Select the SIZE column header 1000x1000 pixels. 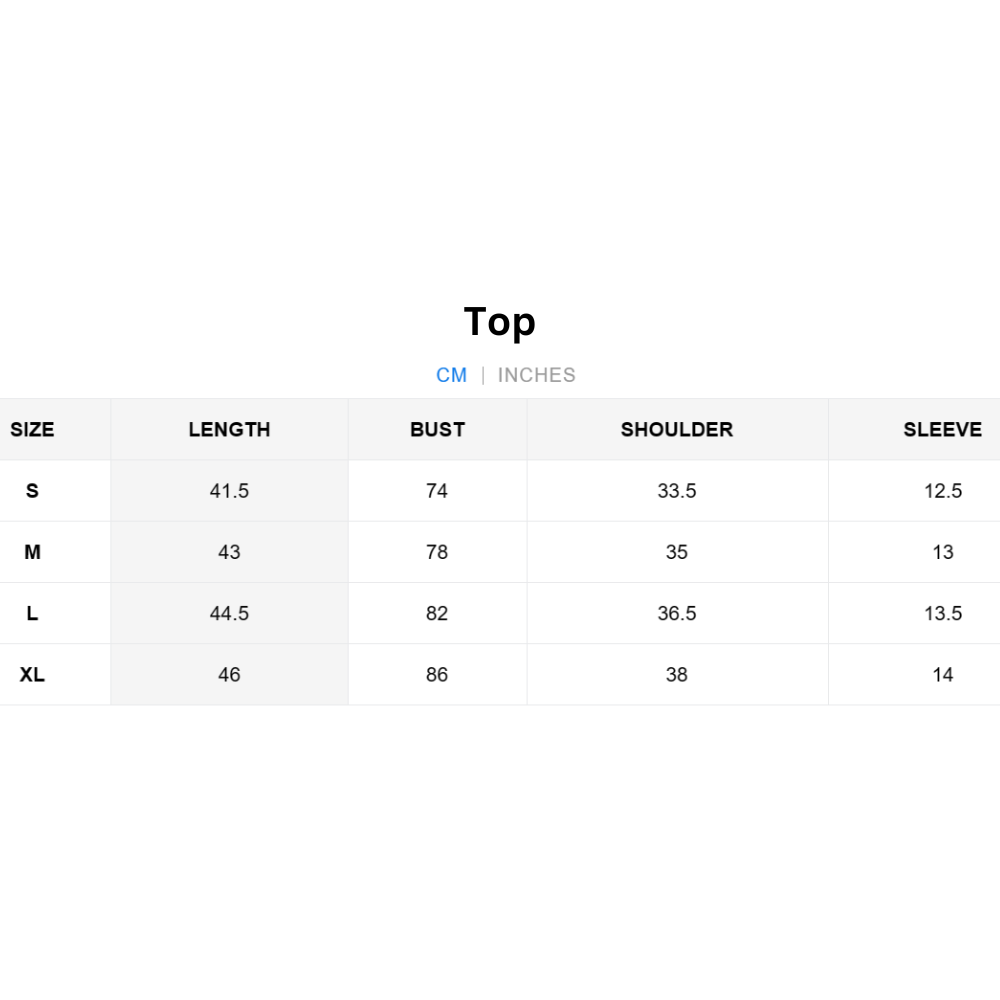tap(32, 429)
